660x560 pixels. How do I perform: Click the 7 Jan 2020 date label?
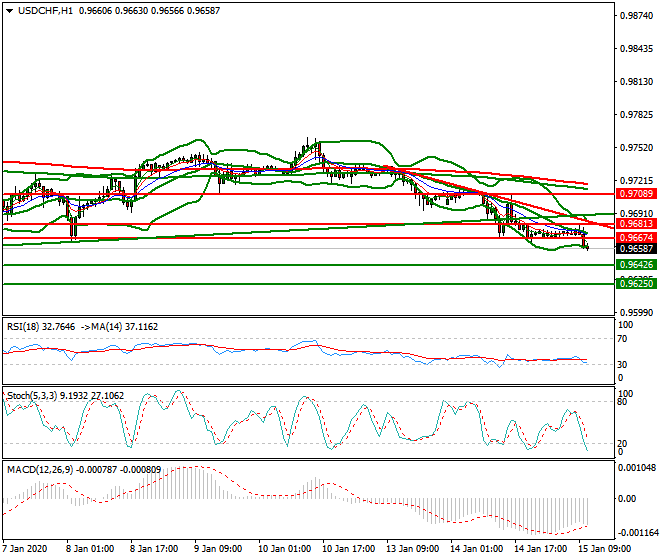[27, 549]
